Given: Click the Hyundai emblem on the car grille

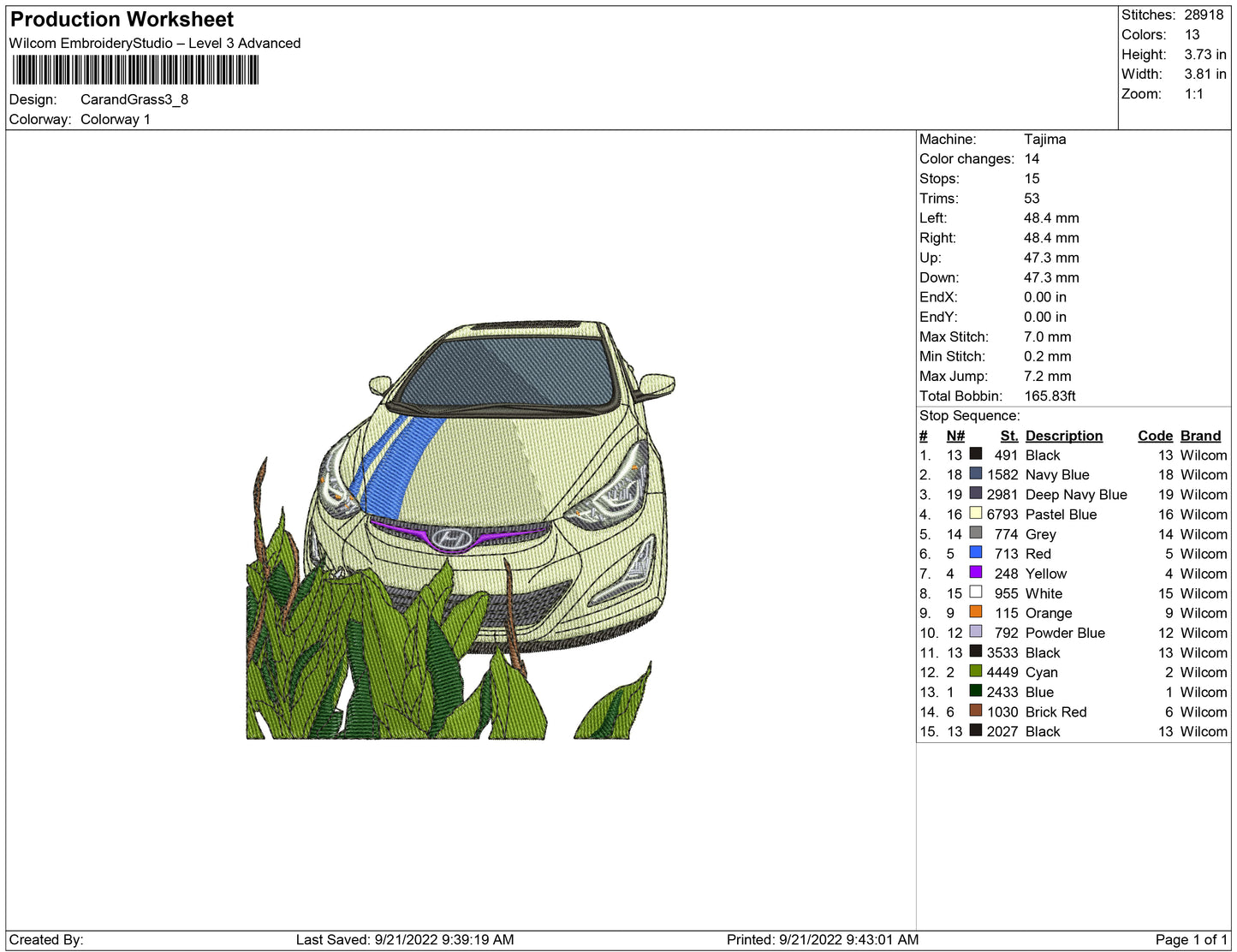Looking at the screenshot, I should click(450, 538).
